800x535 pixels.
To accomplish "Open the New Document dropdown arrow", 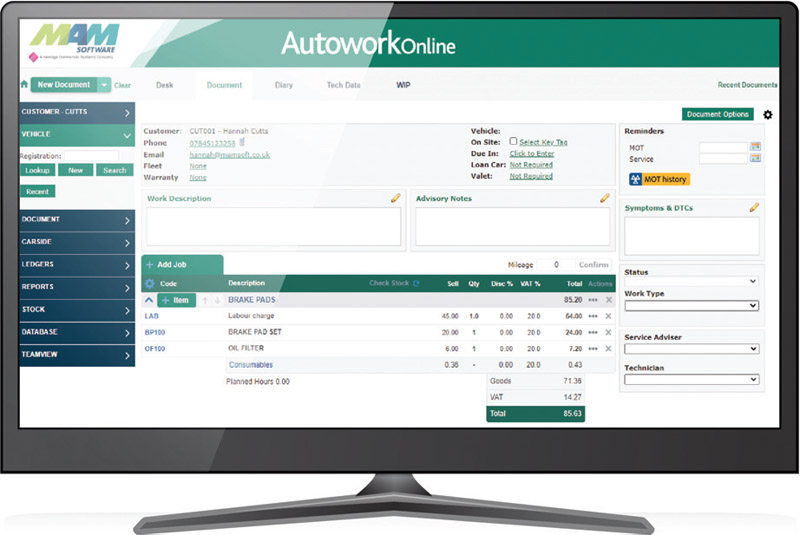I will (x=104, y=85).
